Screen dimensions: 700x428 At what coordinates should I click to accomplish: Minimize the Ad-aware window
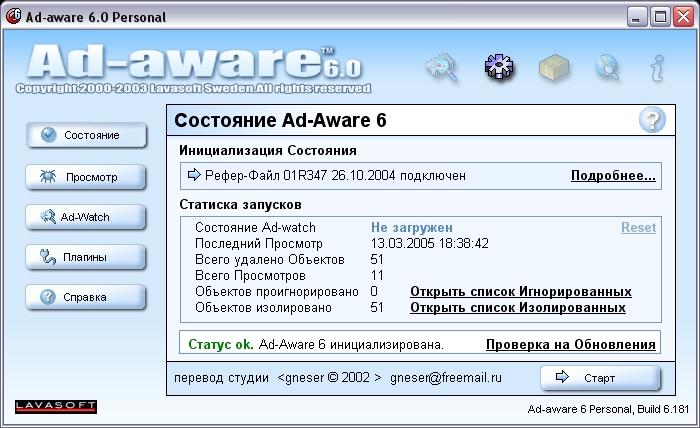click(637, 17)
